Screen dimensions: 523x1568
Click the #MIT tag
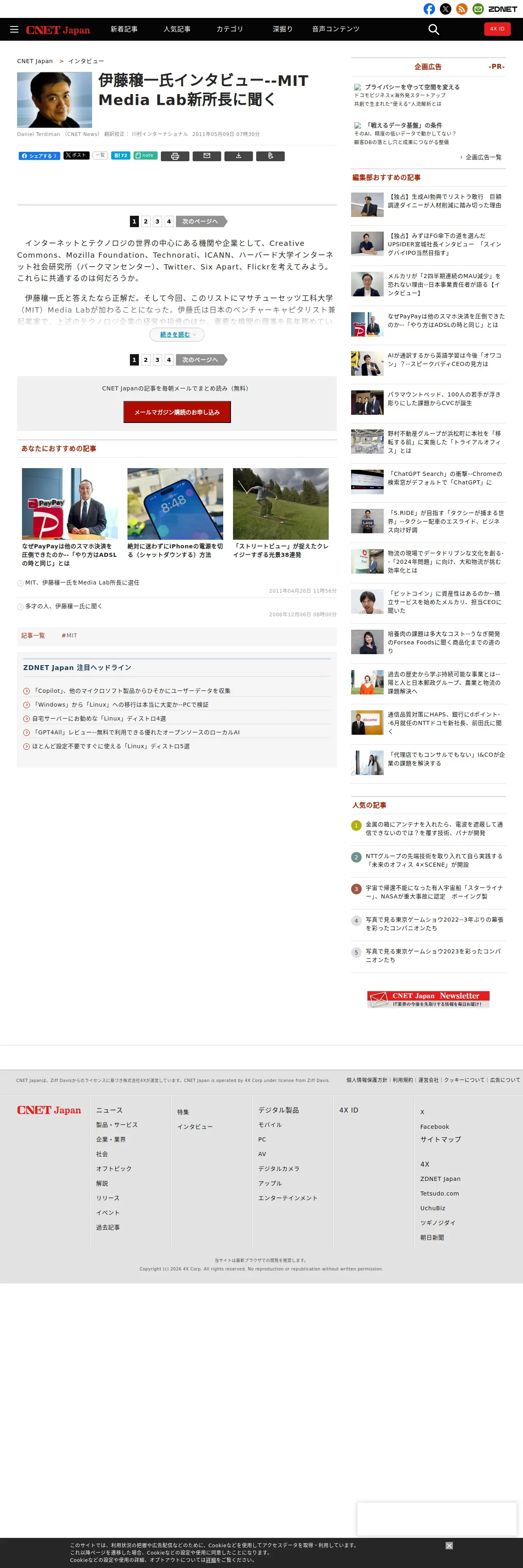pos(69,635)
